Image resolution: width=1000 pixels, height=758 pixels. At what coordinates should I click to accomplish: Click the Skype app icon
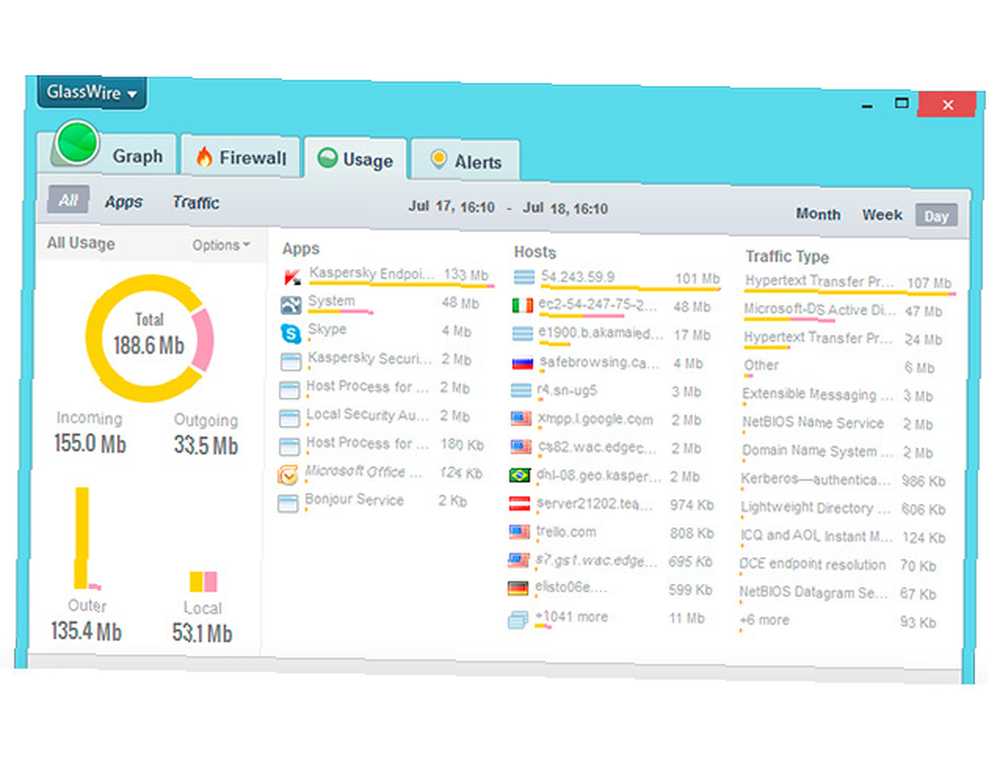(x=291, y=333)
